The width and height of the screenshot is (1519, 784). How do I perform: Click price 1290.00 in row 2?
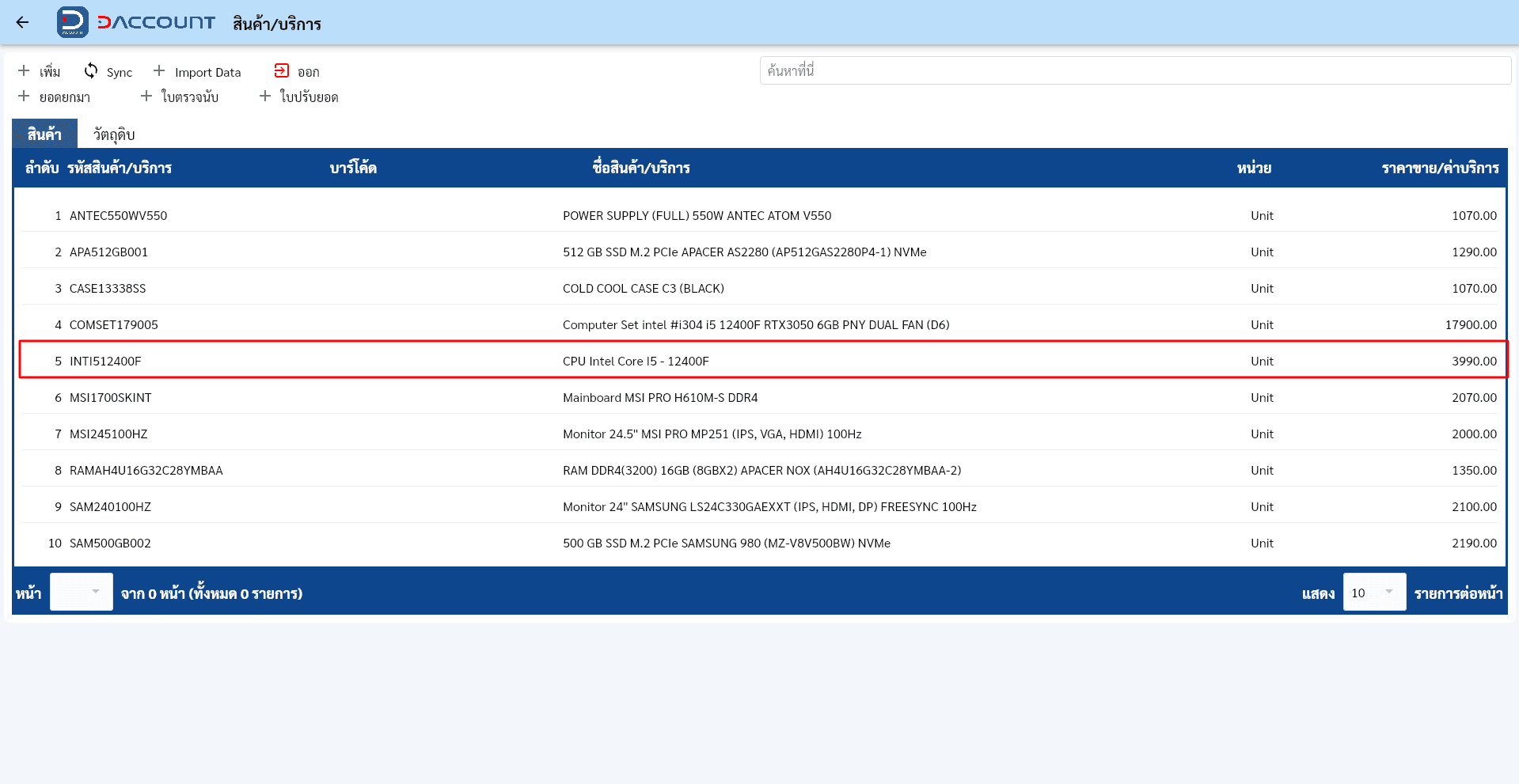tap(1474, 252)
